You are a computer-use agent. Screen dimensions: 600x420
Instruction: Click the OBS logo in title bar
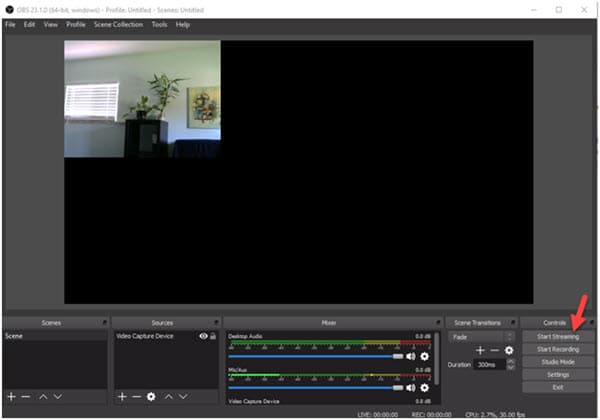click(10, 10)
